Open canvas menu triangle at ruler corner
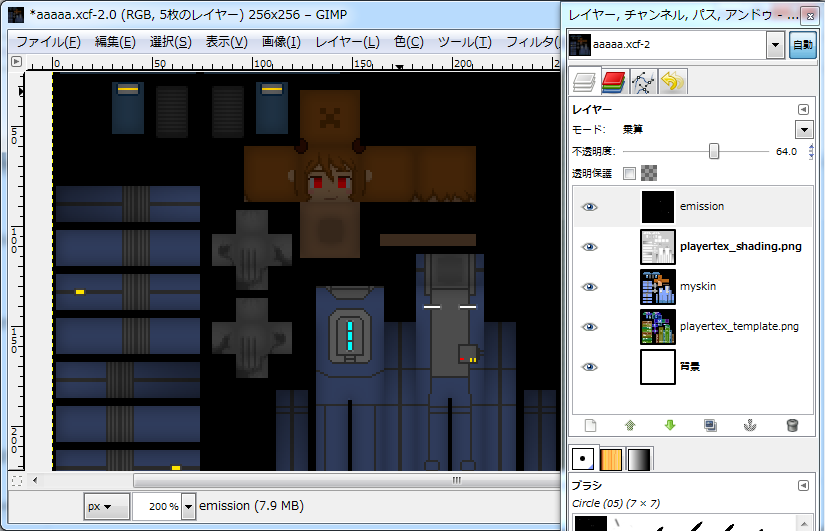Screen dimensions: 825x531 pyautogui.click(x=16, y=62)
